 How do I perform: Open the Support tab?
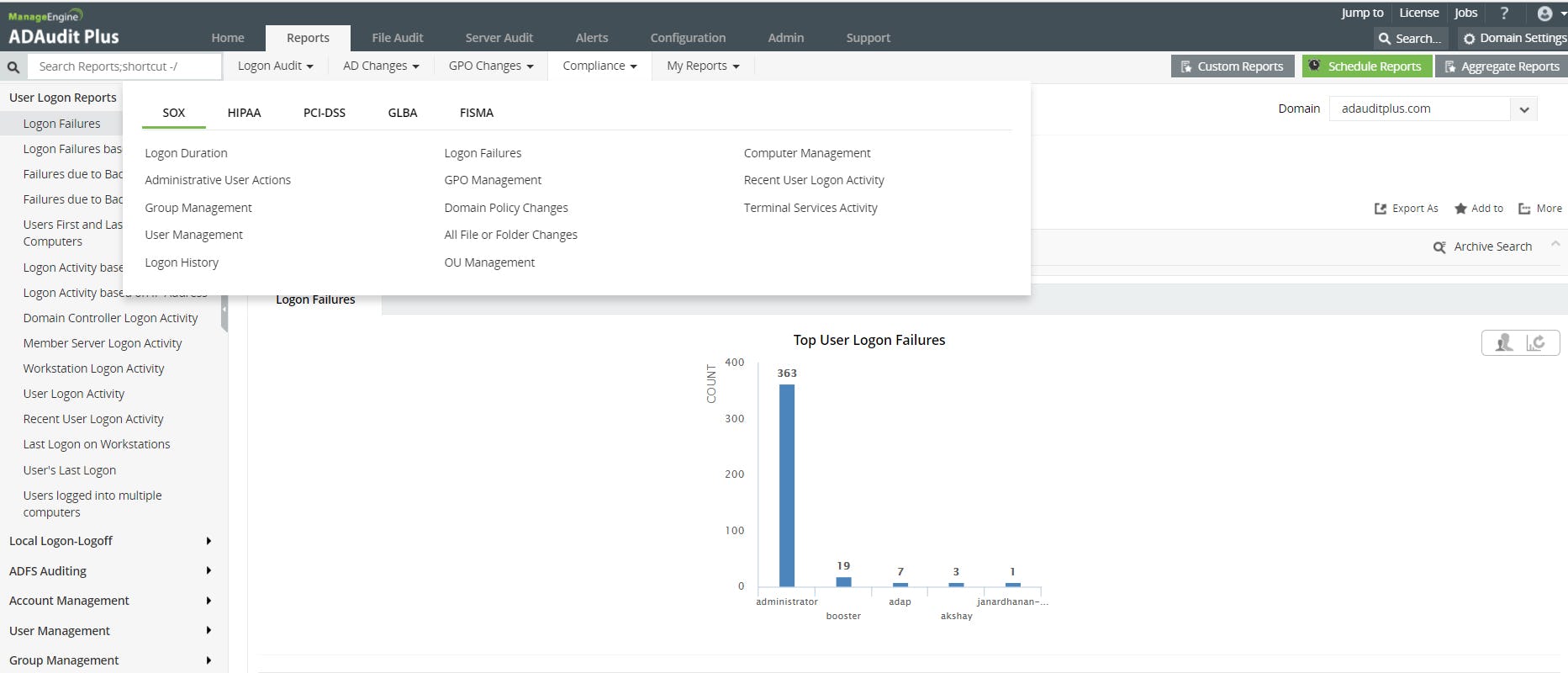tap(868, 38)
